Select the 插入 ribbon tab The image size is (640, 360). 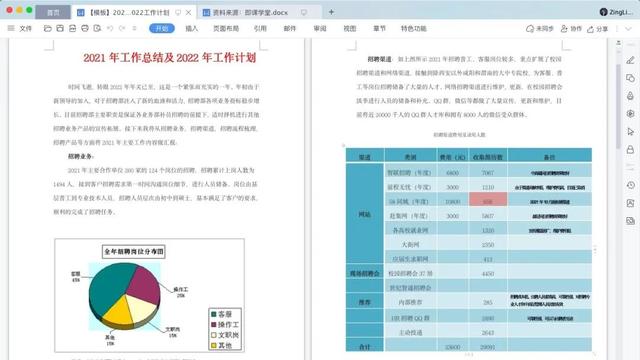(192, 29)
